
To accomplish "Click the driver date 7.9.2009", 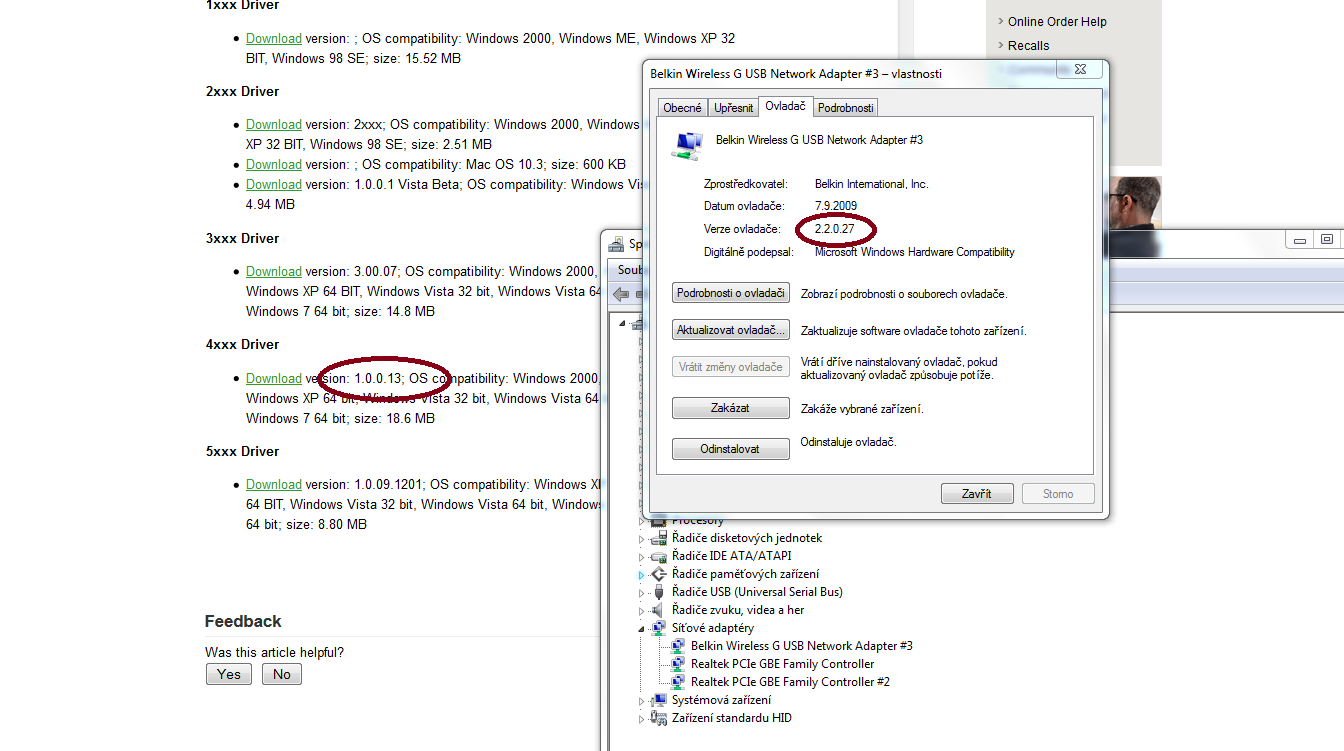I will [835, 205].
